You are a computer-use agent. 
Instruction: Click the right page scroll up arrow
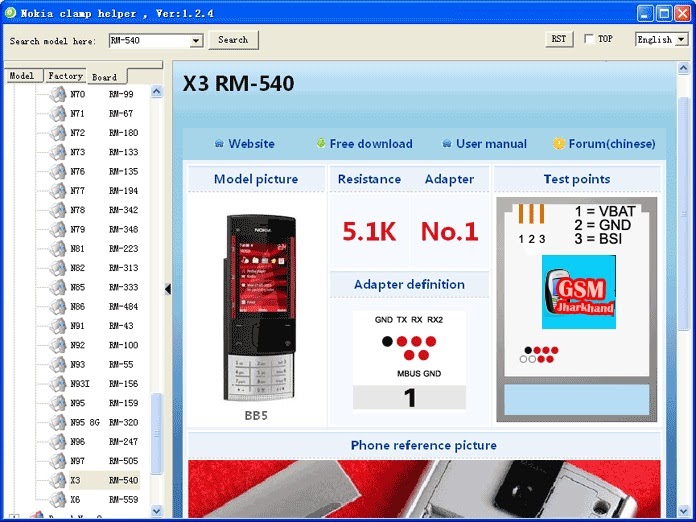click(684, 68)
